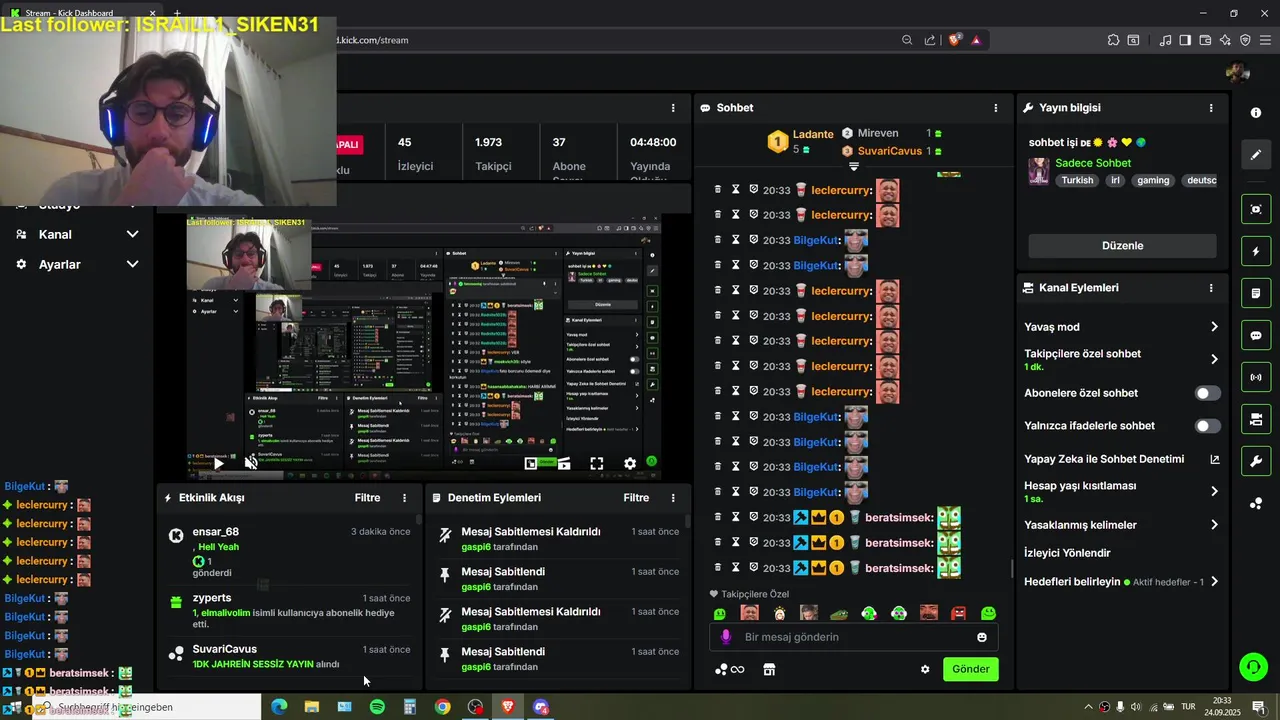Open chat settings gear near Gönder
Image resolution: width=1280 pixels, height=720 pixels.
925,669
